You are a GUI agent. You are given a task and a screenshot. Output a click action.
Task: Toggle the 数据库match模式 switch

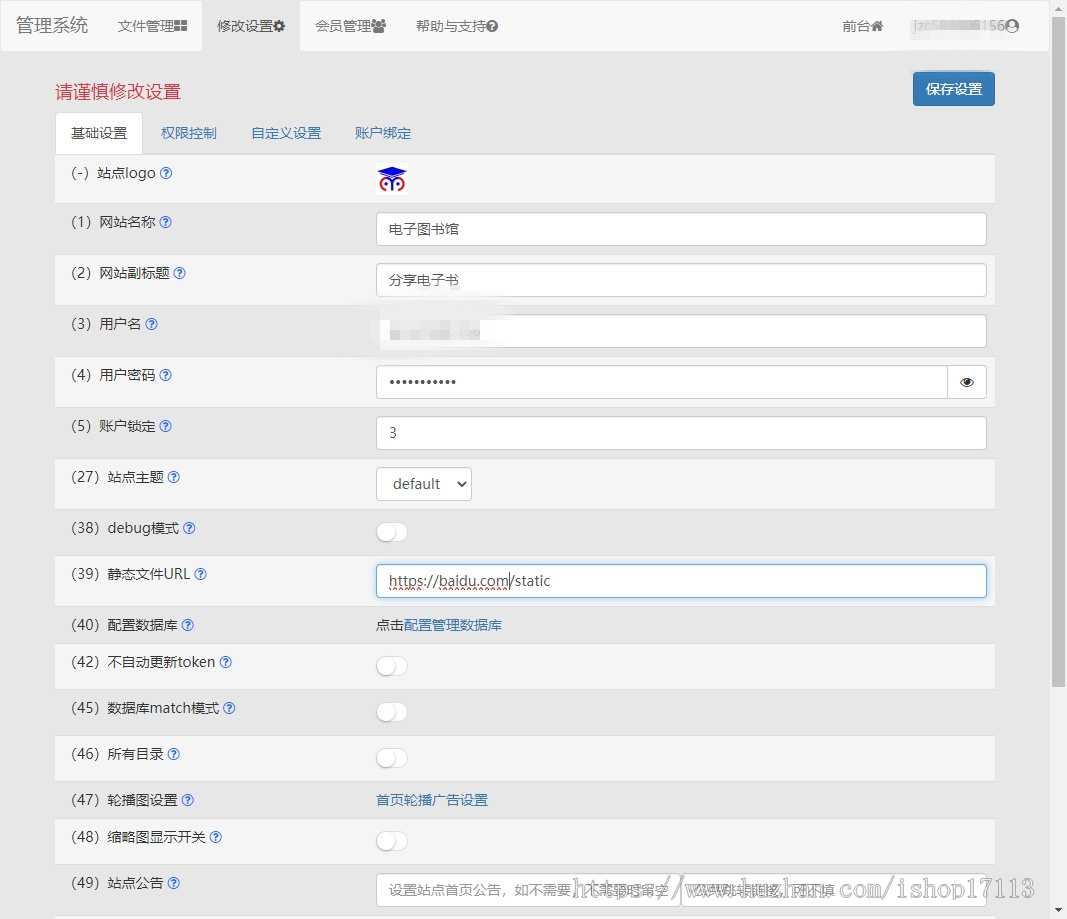(392, 712)
